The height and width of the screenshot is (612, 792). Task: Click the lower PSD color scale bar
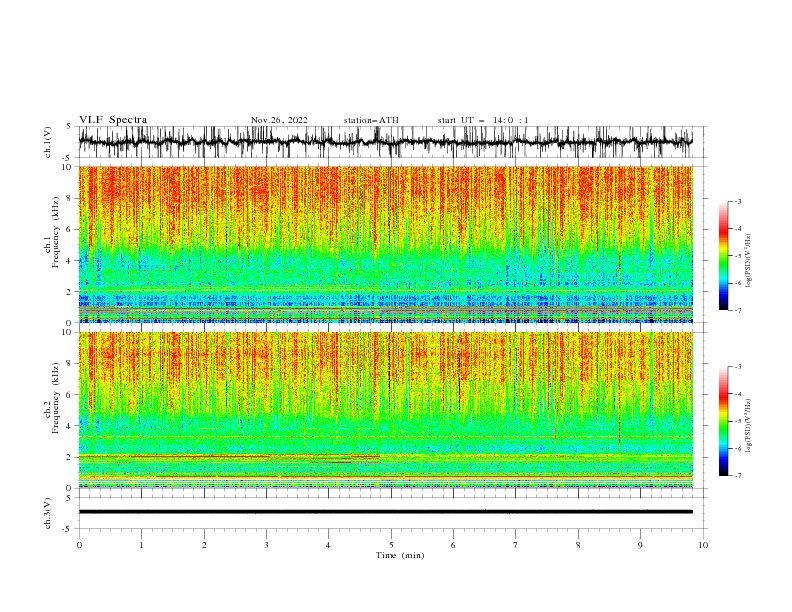point(724,421)
